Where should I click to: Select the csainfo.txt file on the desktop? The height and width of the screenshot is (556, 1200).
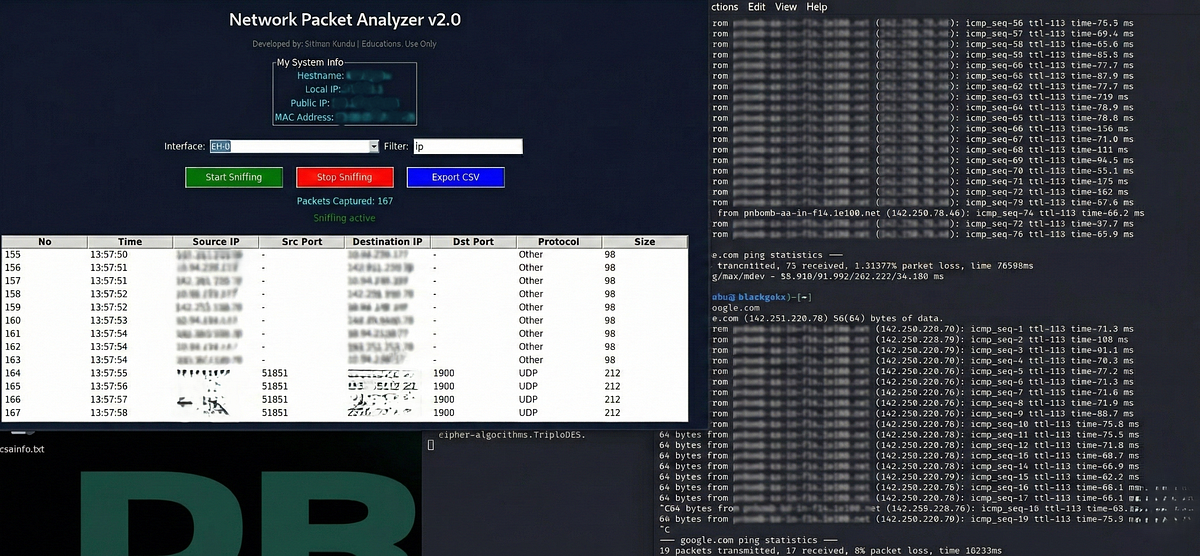pyautogui.click(x=22, y=449)
